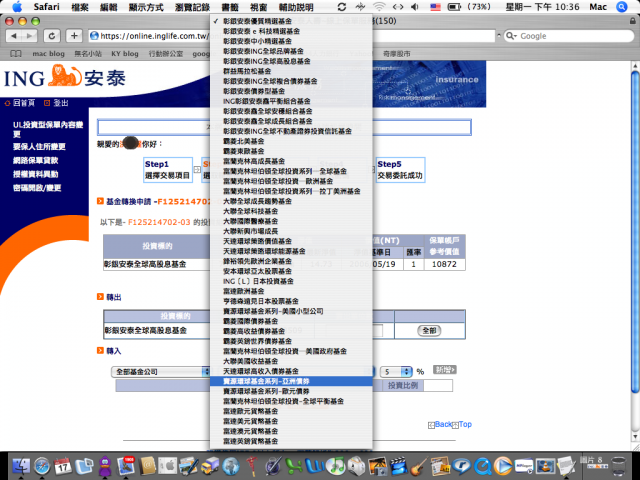Select 大聯全球科技基金 option
Viewport: 640px width, 480px height.
[291, 211]
